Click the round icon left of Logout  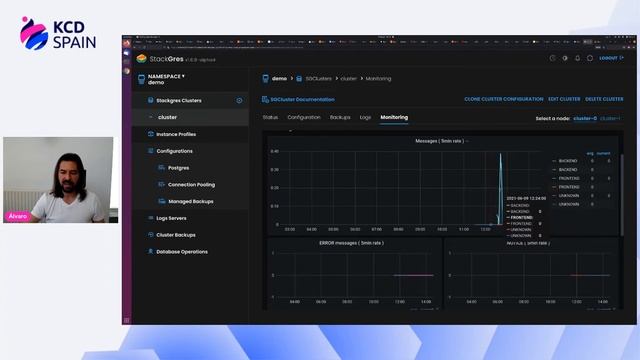(x=590, y=58)
